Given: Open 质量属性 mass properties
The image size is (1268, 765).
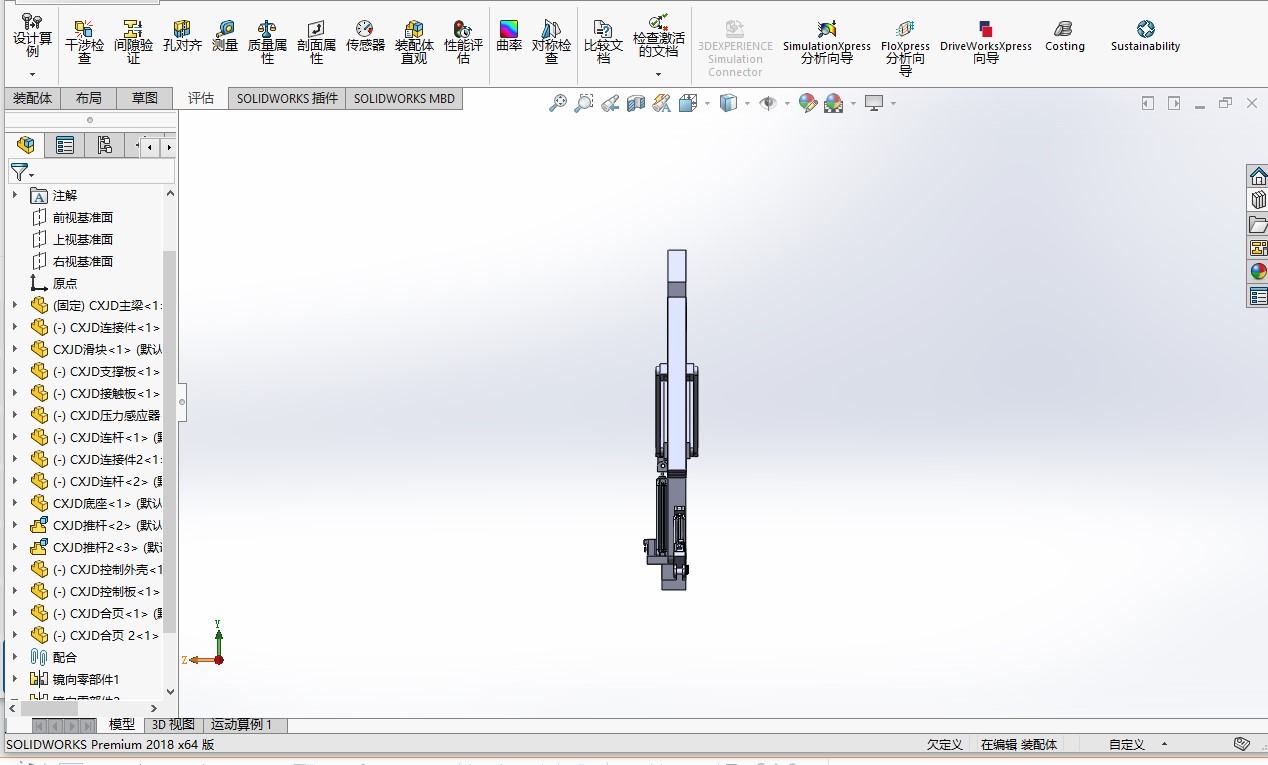Looking at the screenshot, I should [x=267, y=41].
